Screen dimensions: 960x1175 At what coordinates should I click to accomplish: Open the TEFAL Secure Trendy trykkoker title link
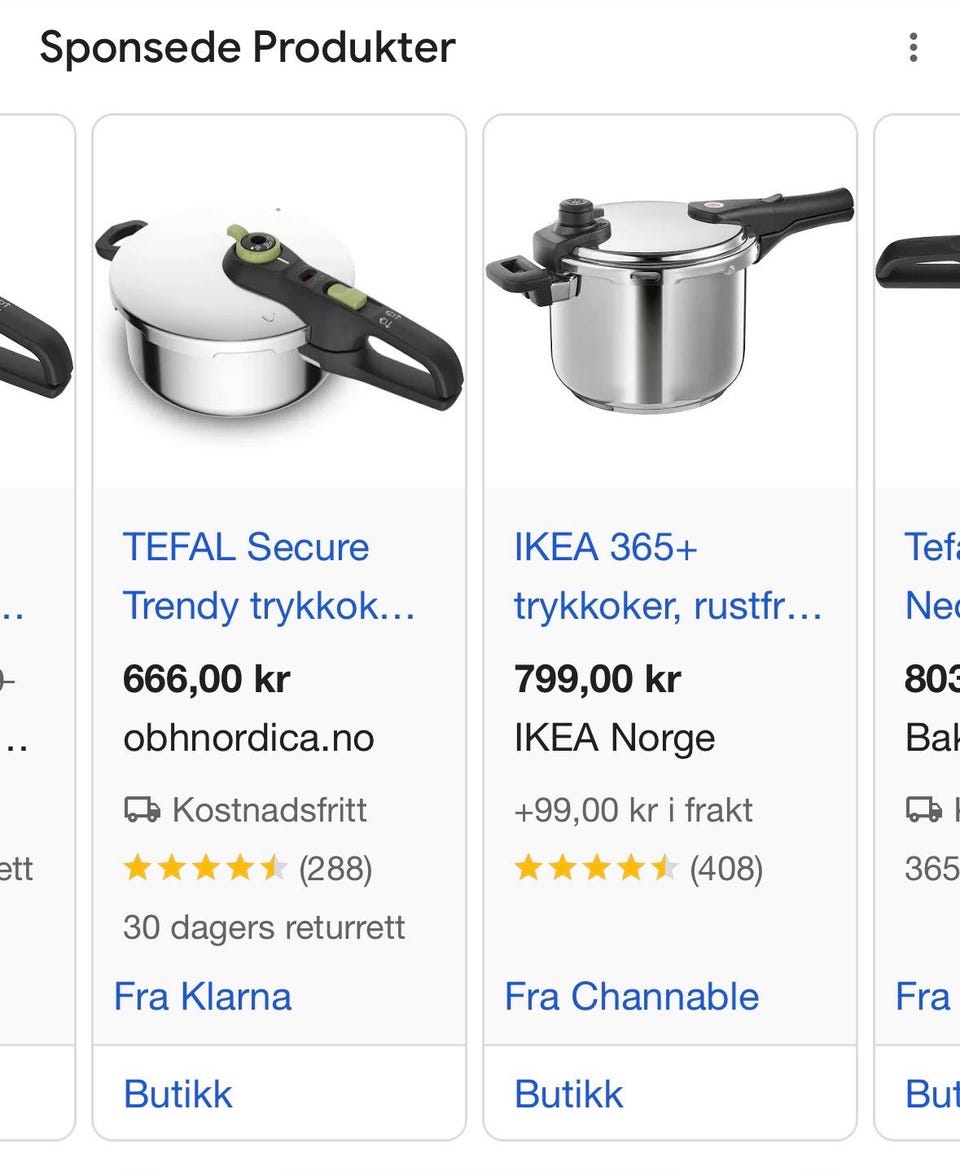[269, 576]
